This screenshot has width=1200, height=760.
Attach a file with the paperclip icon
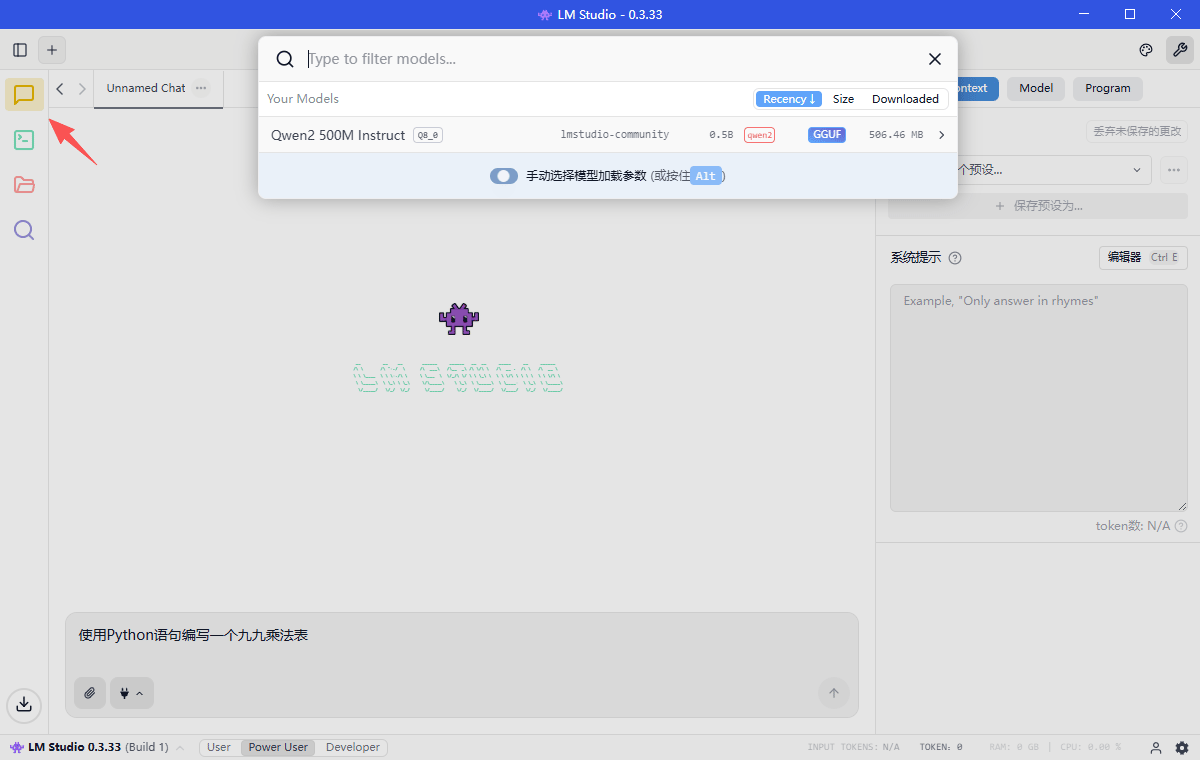click(89, 693)
